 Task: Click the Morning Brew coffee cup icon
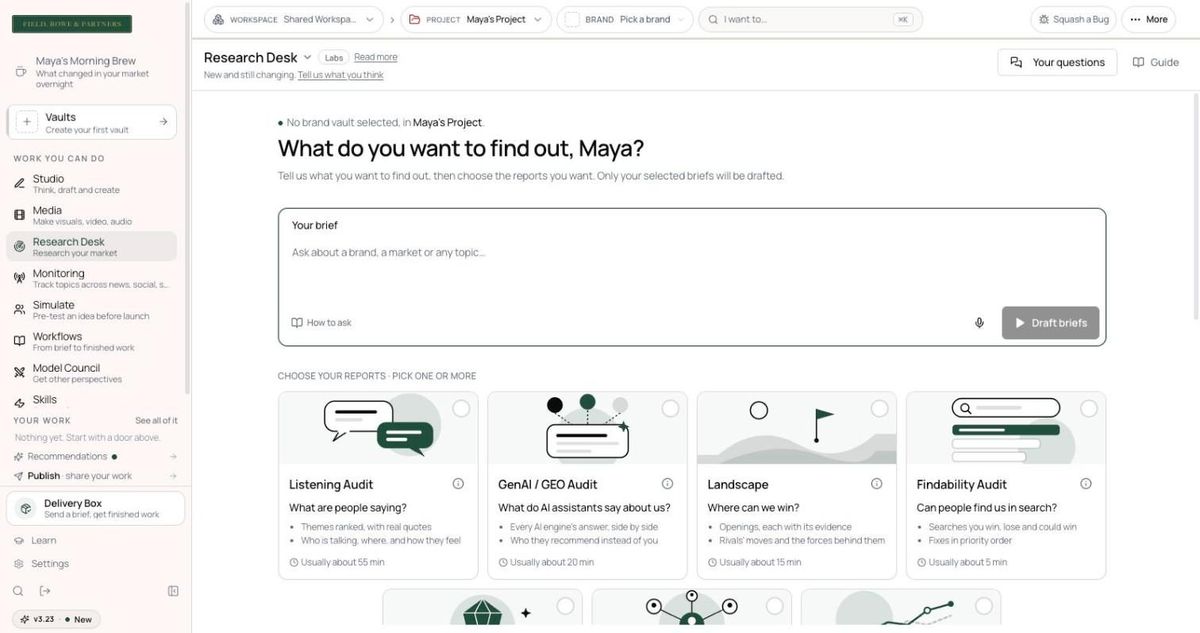[21, 72]
